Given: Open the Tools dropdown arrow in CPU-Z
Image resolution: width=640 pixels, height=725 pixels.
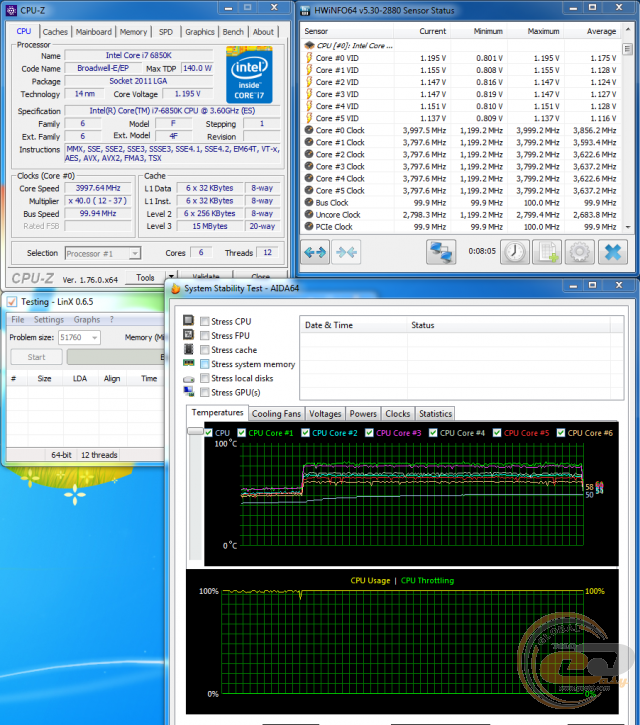Looking at the screenshot, I should click(x=171, y=277).
